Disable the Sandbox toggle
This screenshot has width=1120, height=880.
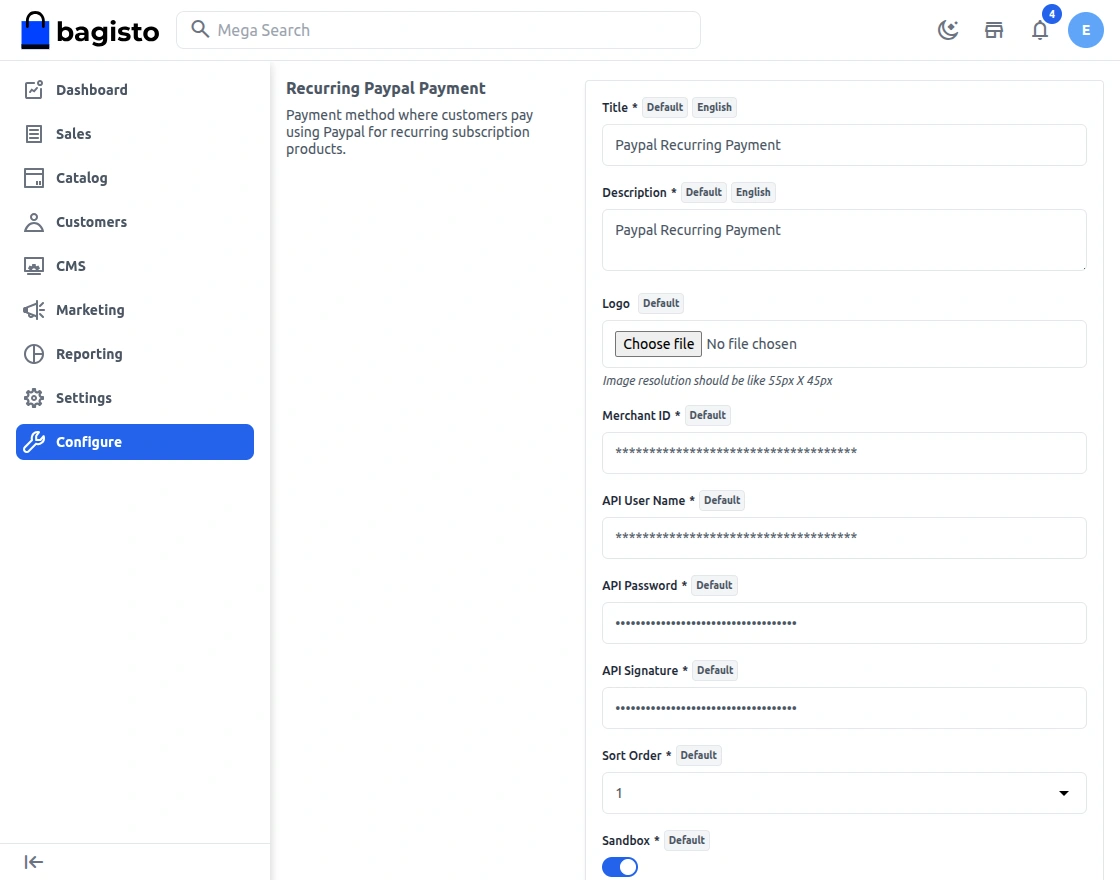pyautogui.click(x=620, y=867)
